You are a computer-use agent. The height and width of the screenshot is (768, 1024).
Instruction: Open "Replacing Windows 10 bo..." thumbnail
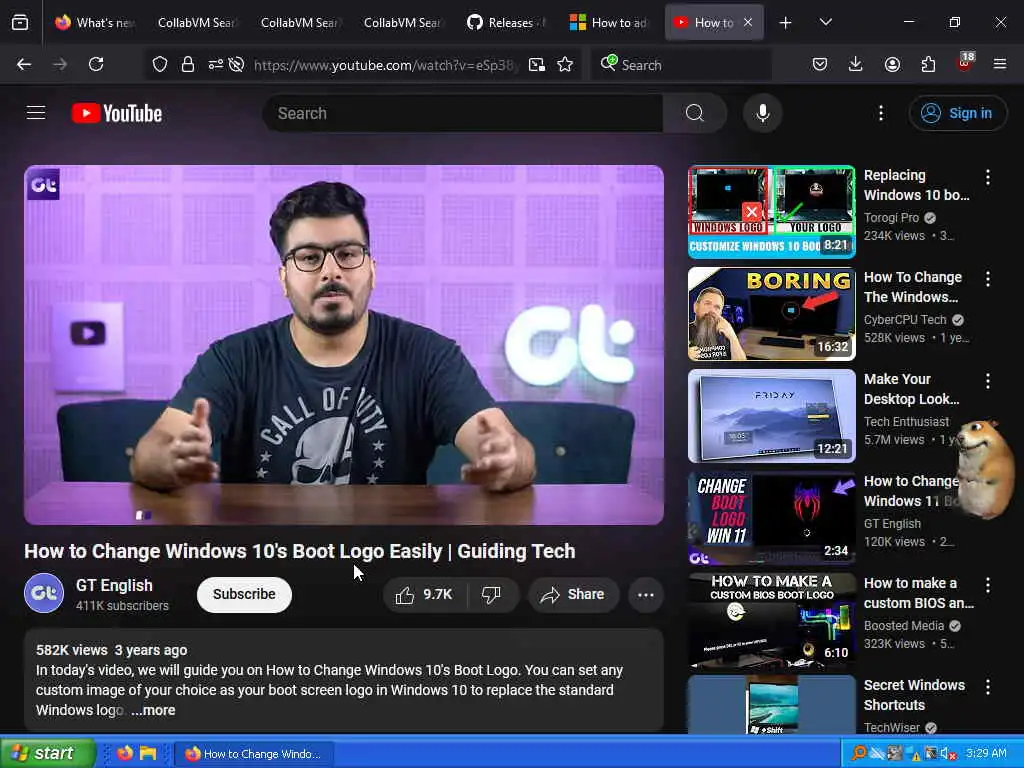(772, 212)
